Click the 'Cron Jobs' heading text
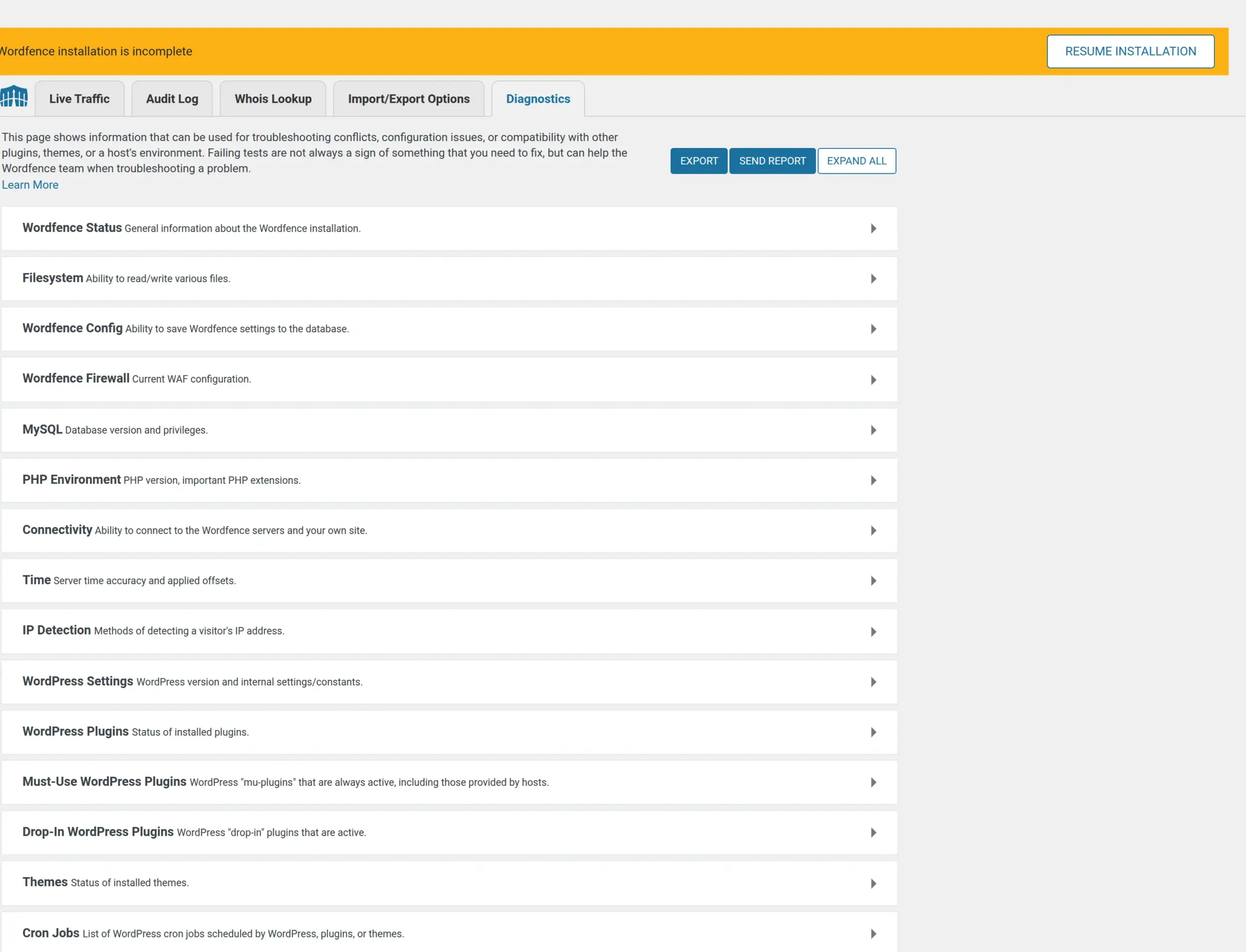The height and width of the screenshot is (952, 1246). pyautogui.click(x=51, y=933)
